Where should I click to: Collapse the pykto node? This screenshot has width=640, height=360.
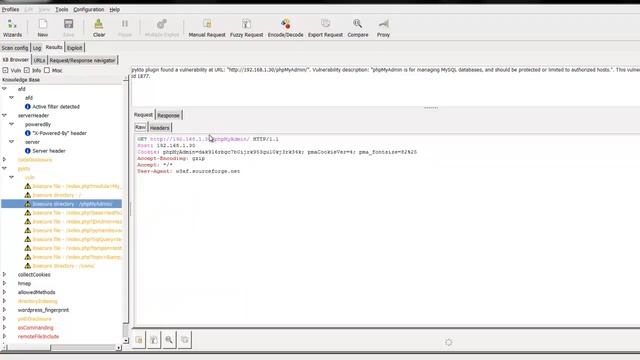[x=4, y=168]
